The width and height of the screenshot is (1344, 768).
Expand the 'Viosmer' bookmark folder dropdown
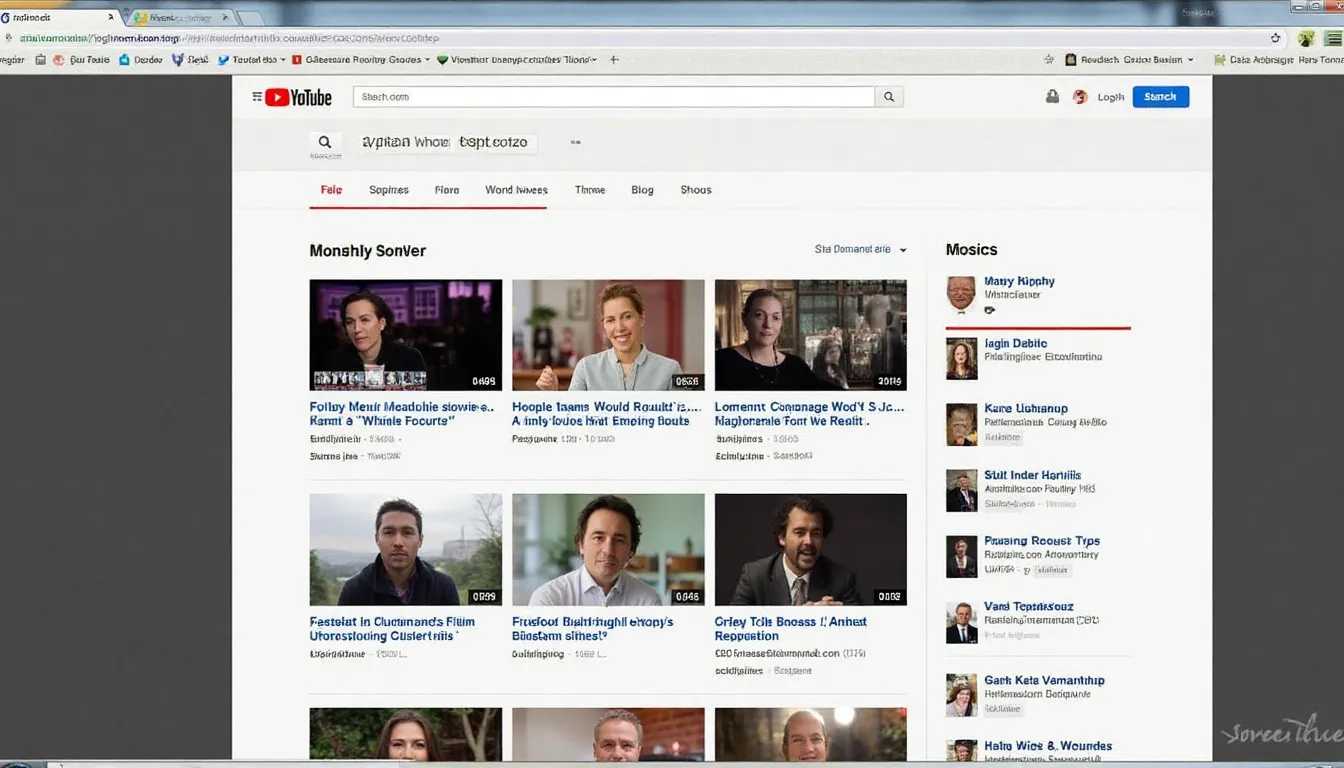[517, 60]
